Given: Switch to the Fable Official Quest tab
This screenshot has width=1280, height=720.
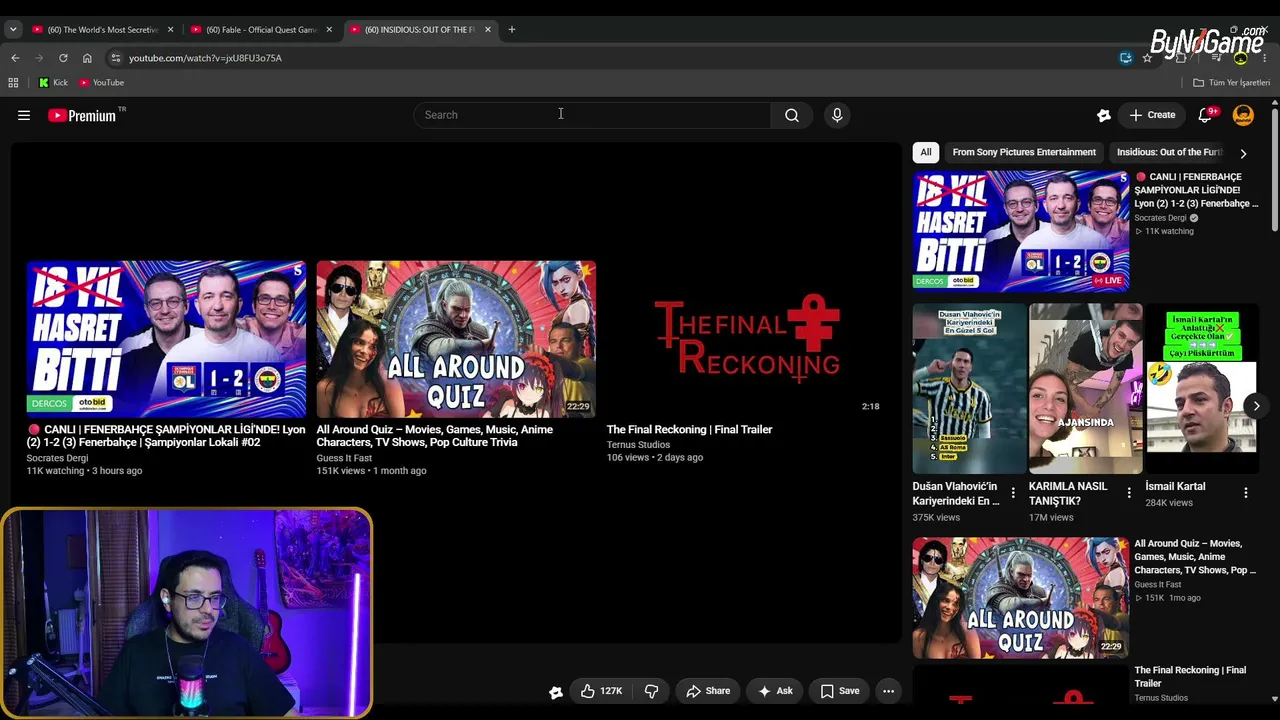Looking at the screenshot, I should click(x=262, y=30).
